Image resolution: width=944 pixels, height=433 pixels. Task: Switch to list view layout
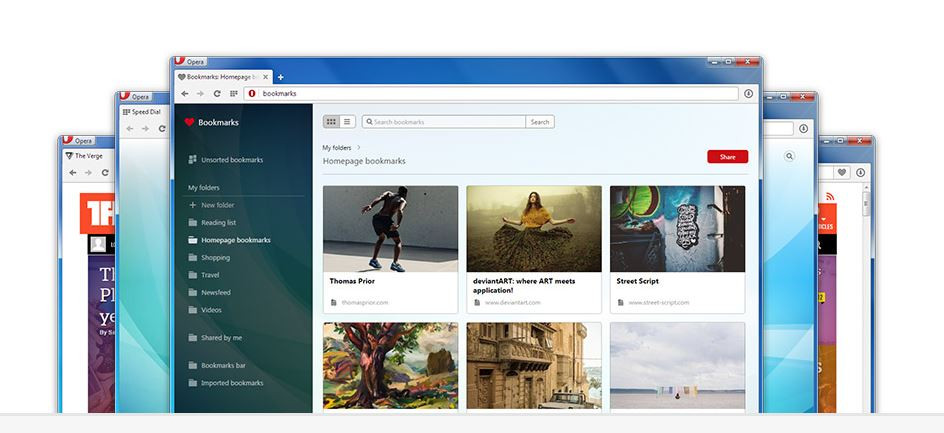(x=347, y=122)
